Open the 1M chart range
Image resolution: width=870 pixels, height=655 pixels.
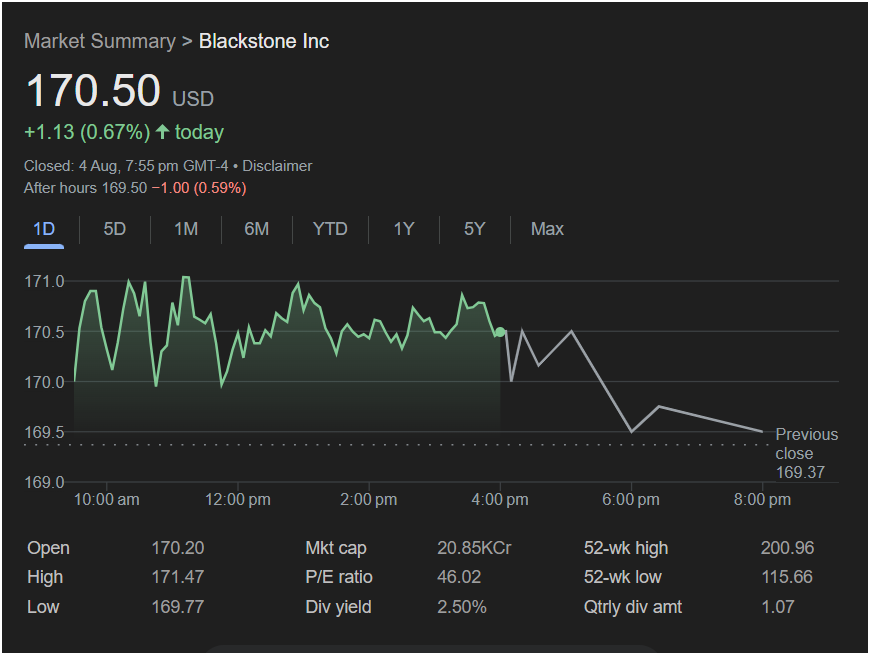(186, 229)
